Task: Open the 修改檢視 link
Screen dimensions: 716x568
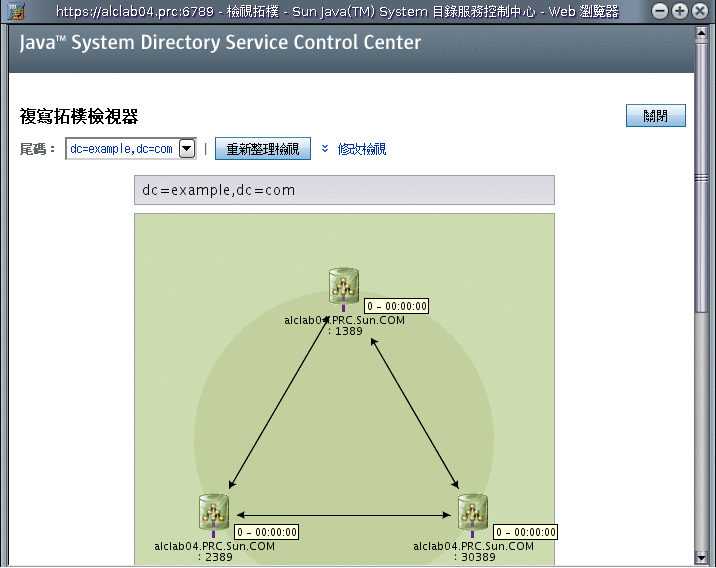Action: [x=362, y=149]
